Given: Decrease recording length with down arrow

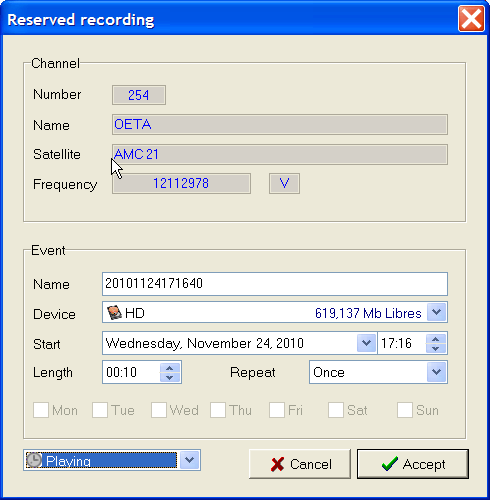Looking at the screenshot, I should [170, 377].
